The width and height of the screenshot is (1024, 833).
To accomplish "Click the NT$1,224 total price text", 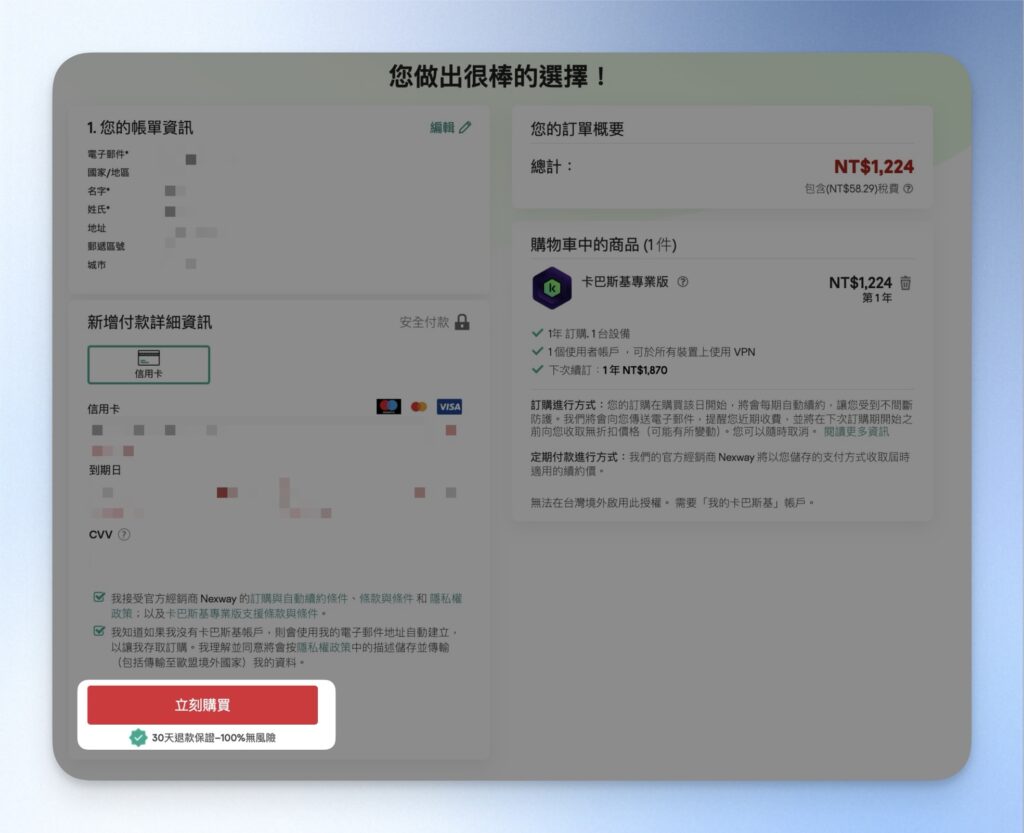I will (874, 166).
